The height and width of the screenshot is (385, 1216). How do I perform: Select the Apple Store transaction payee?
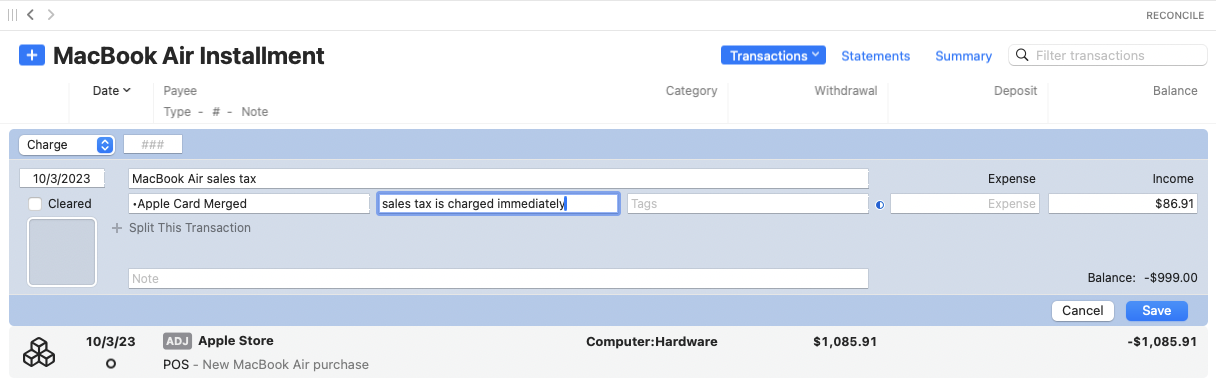(x=236, y=341)
